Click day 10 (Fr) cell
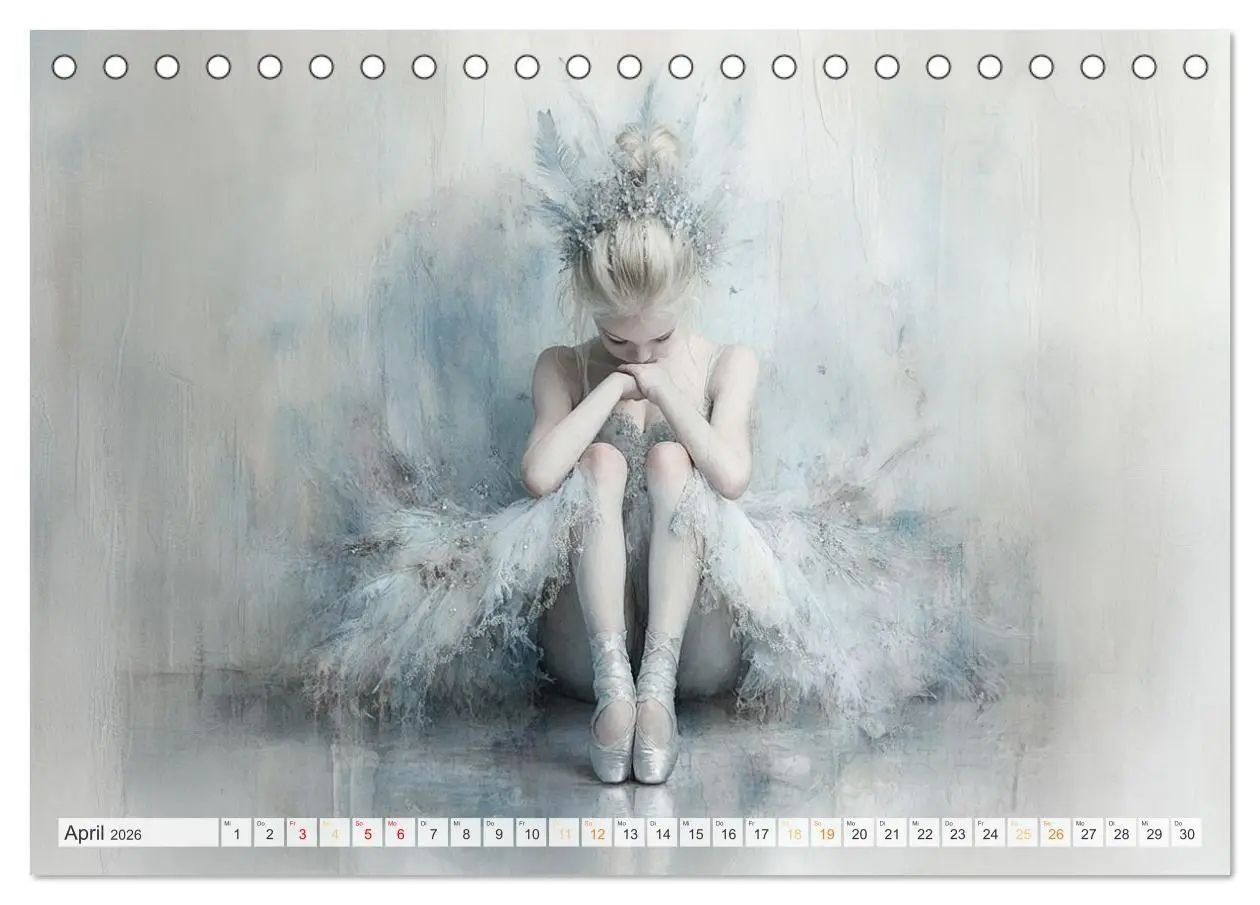 pos(531,833)
